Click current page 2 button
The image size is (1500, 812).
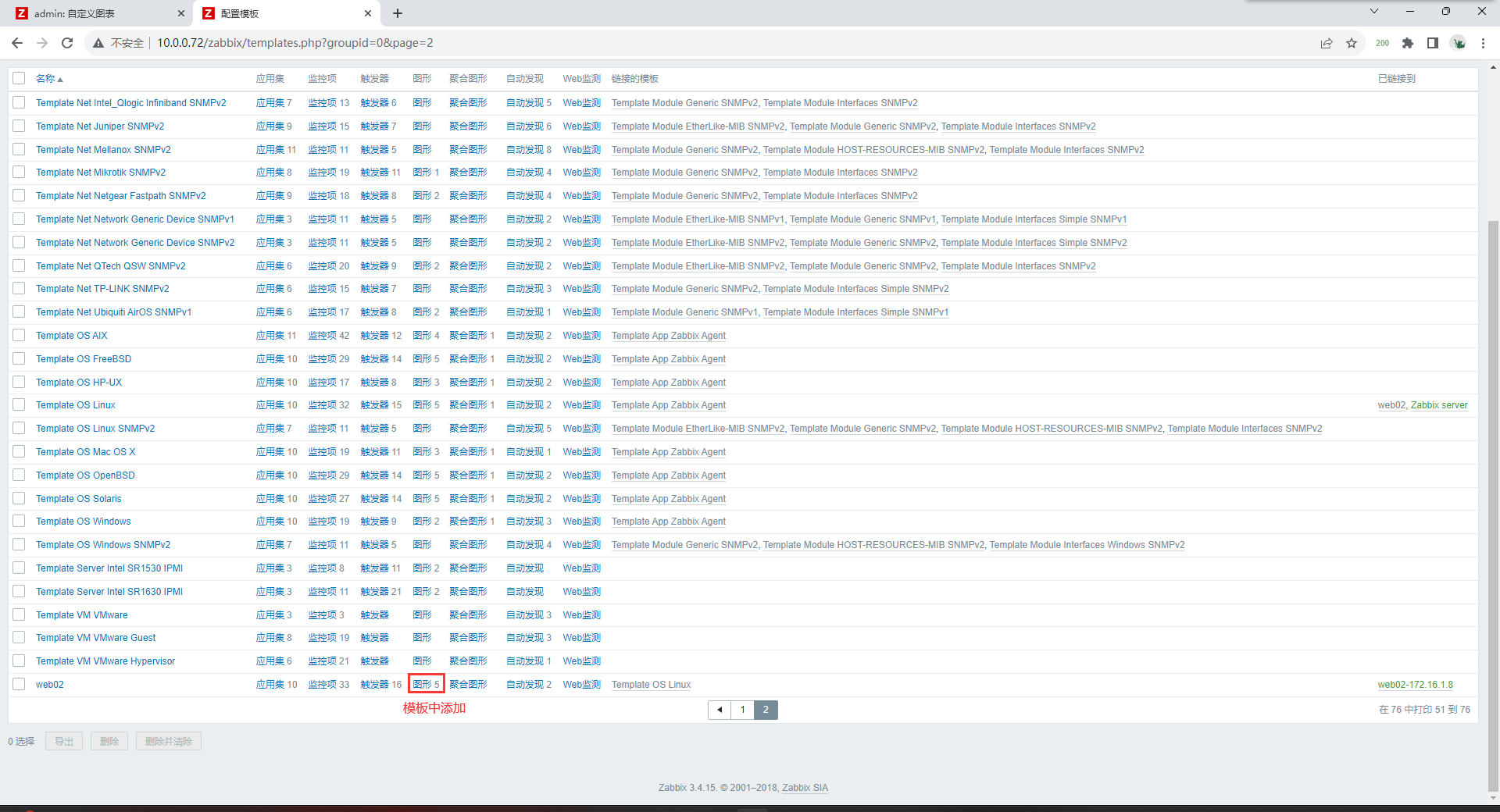click(x=766, y=710)
